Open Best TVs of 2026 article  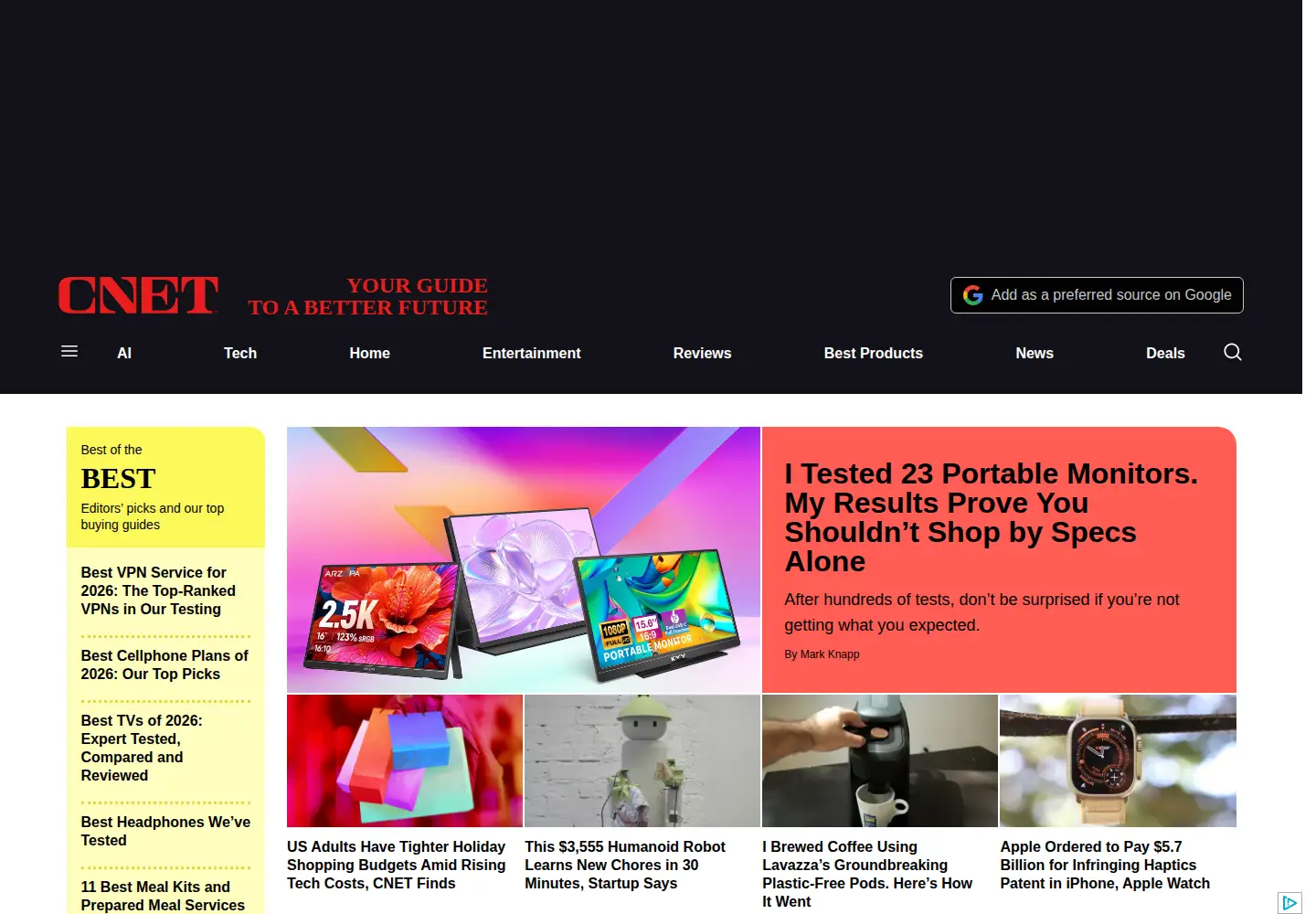(x=142, y=748)
